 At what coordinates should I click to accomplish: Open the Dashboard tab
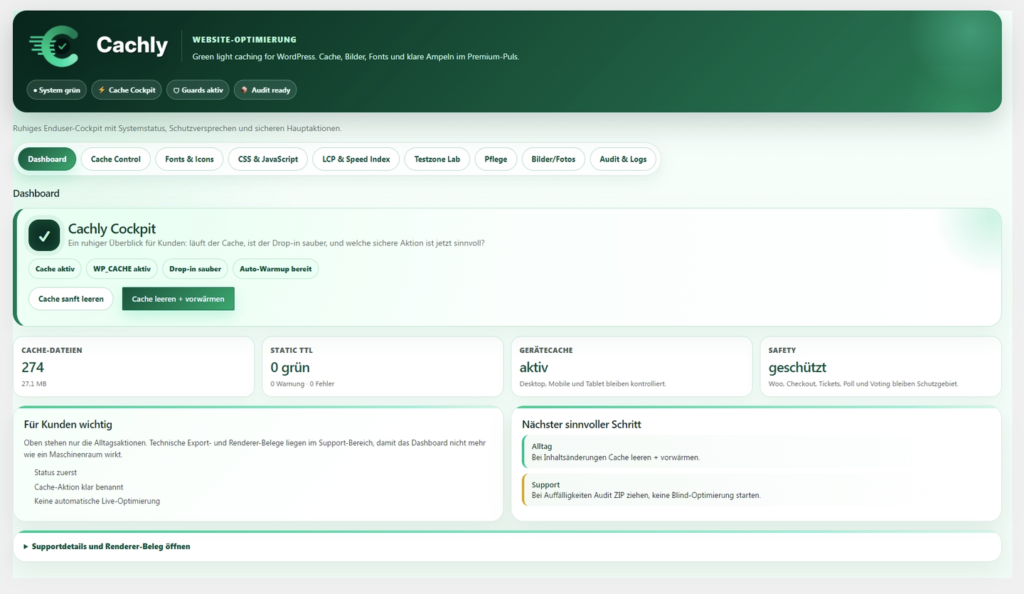click(x=47, y=159)
